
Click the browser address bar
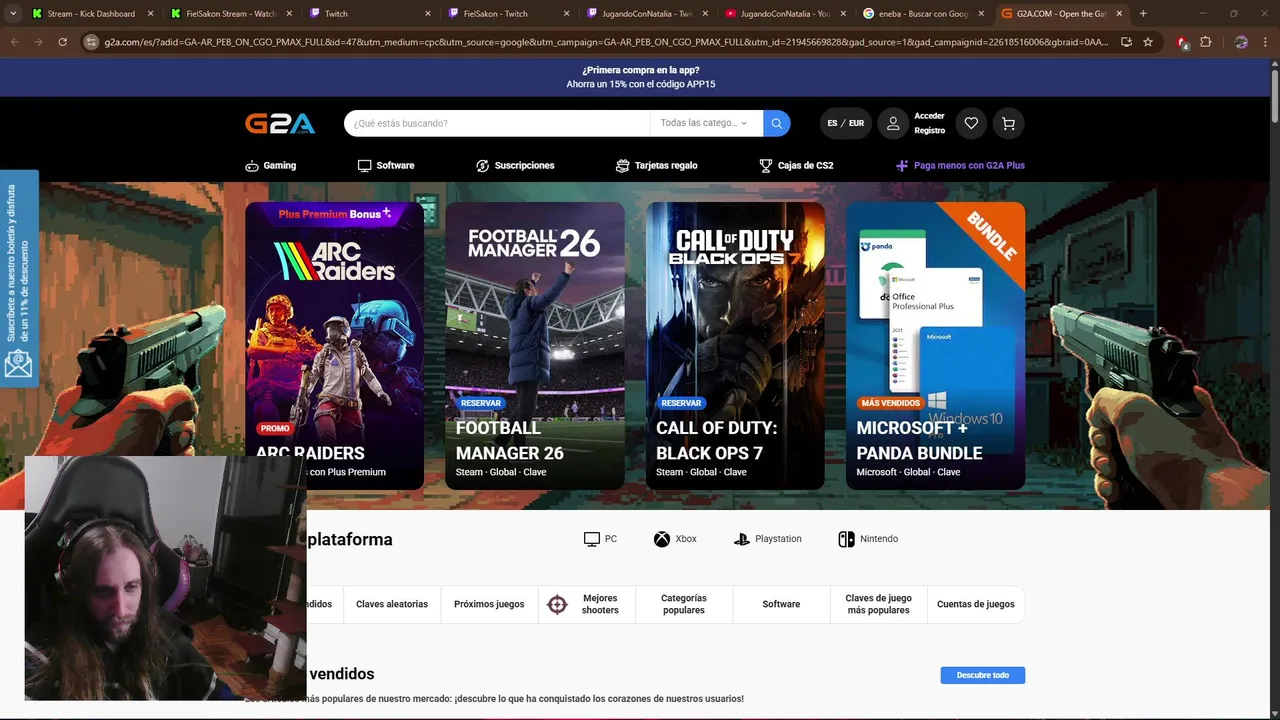click(x=605, y=42)
